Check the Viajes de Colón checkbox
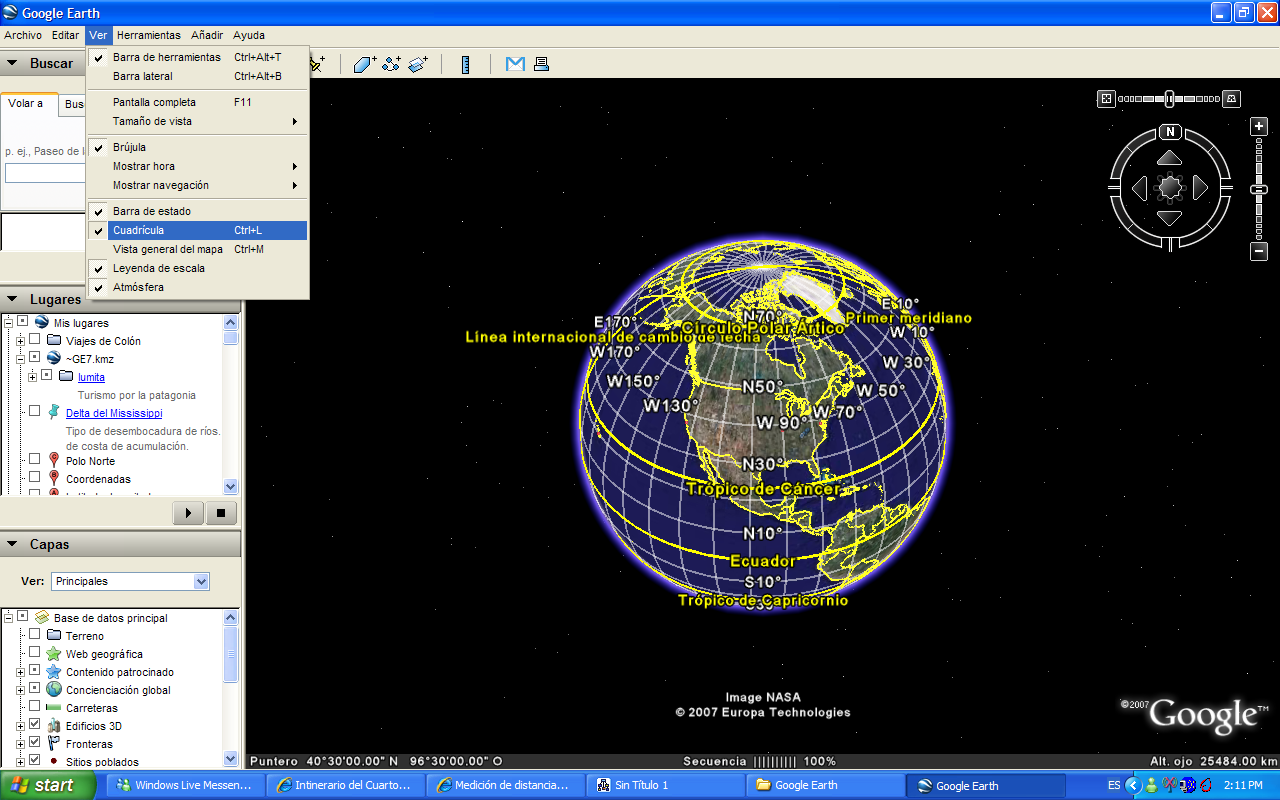1280x800 pixels. 35,341
